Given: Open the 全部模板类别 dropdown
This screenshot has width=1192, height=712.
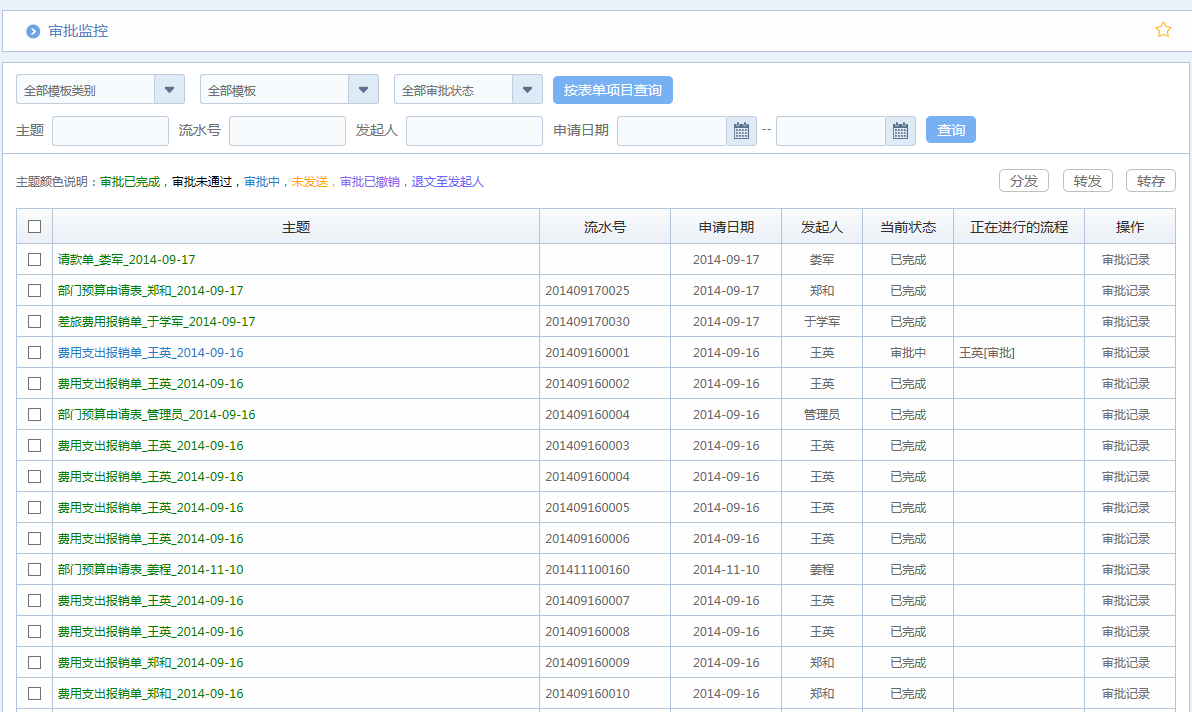Looking at the screenshot, I should pos(169,88).
